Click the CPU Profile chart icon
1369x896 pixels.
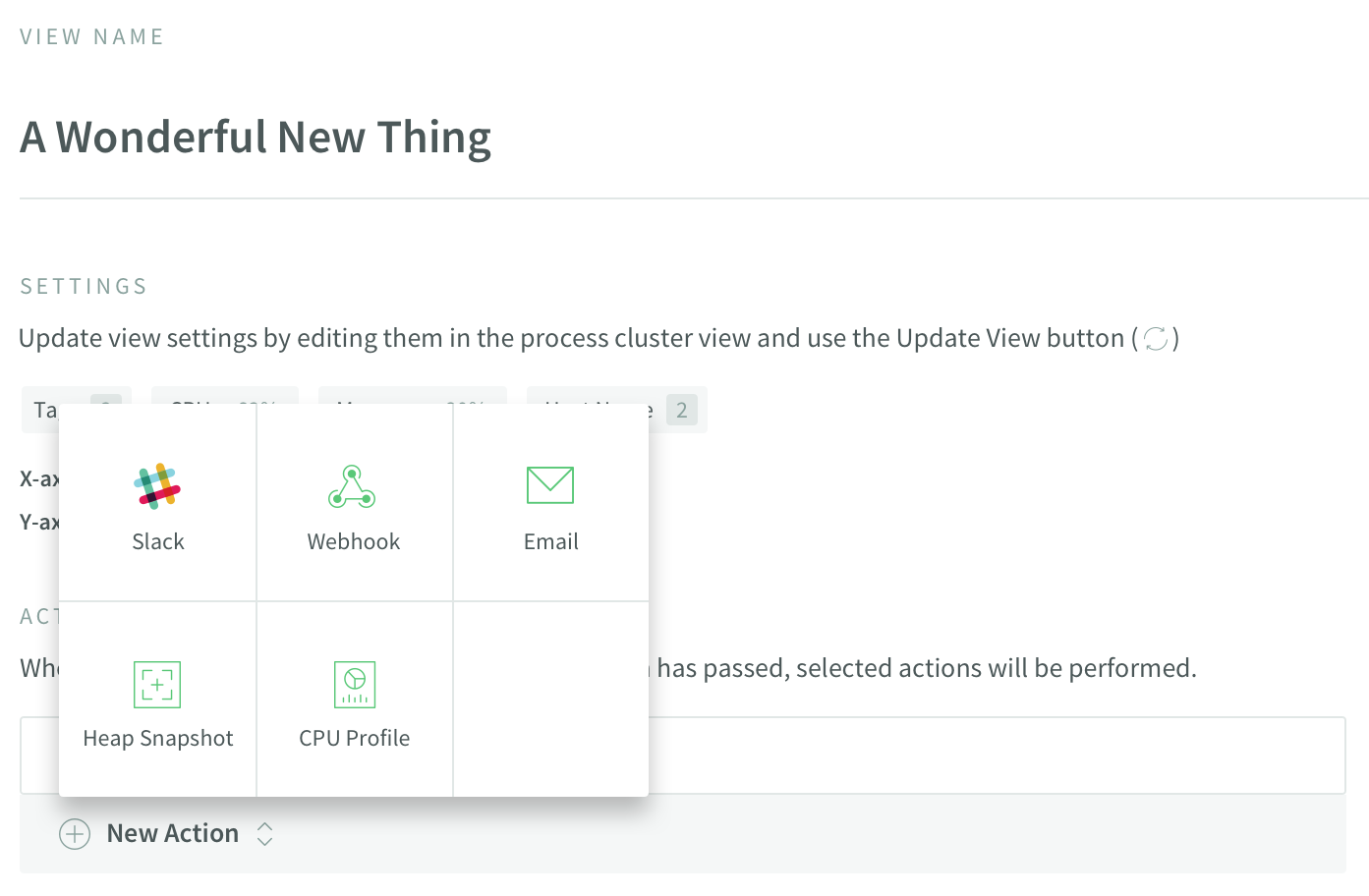coord(355,685)
